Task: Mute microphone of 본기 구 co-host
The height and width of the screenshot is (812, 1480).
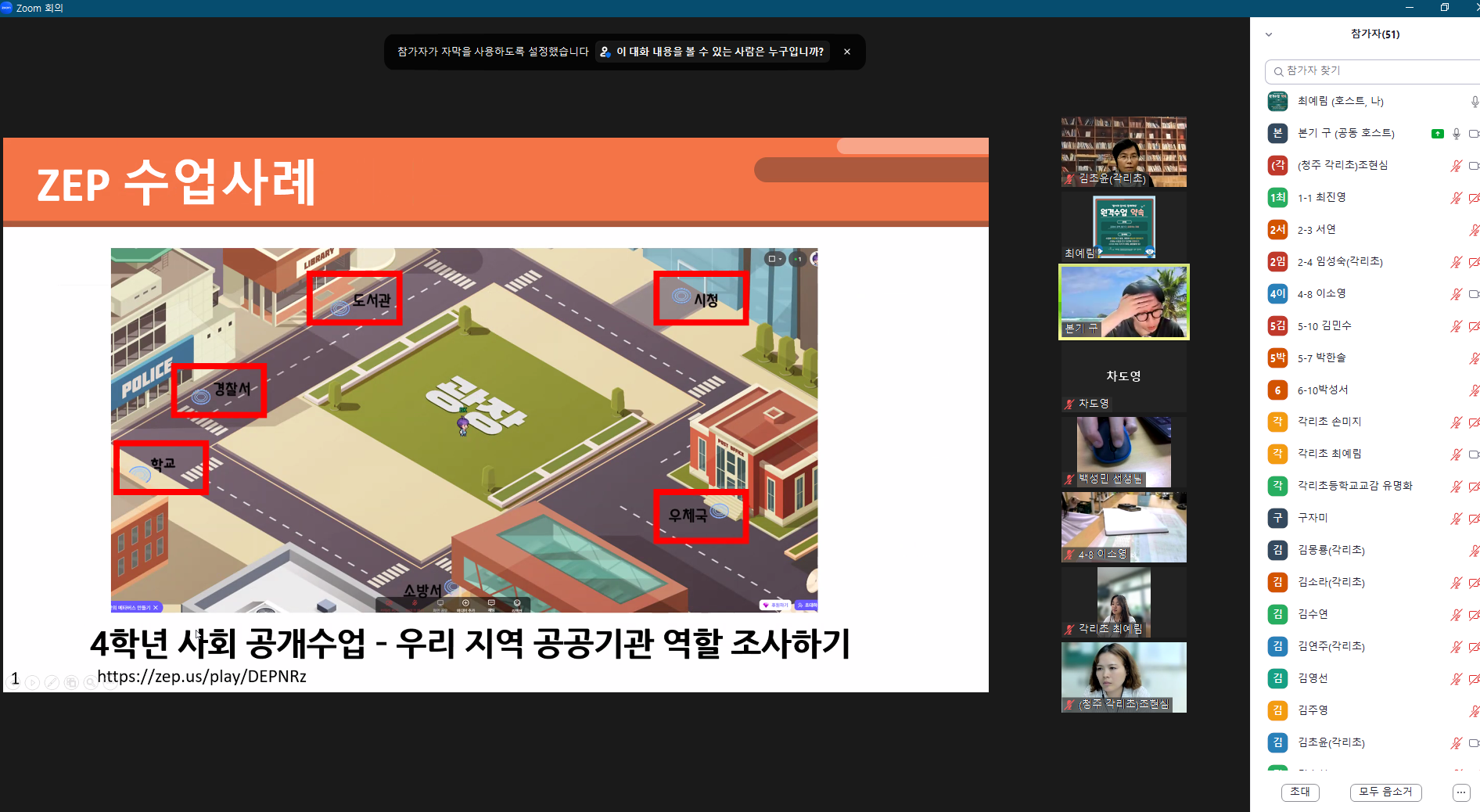Action: tap(1457, 134)
